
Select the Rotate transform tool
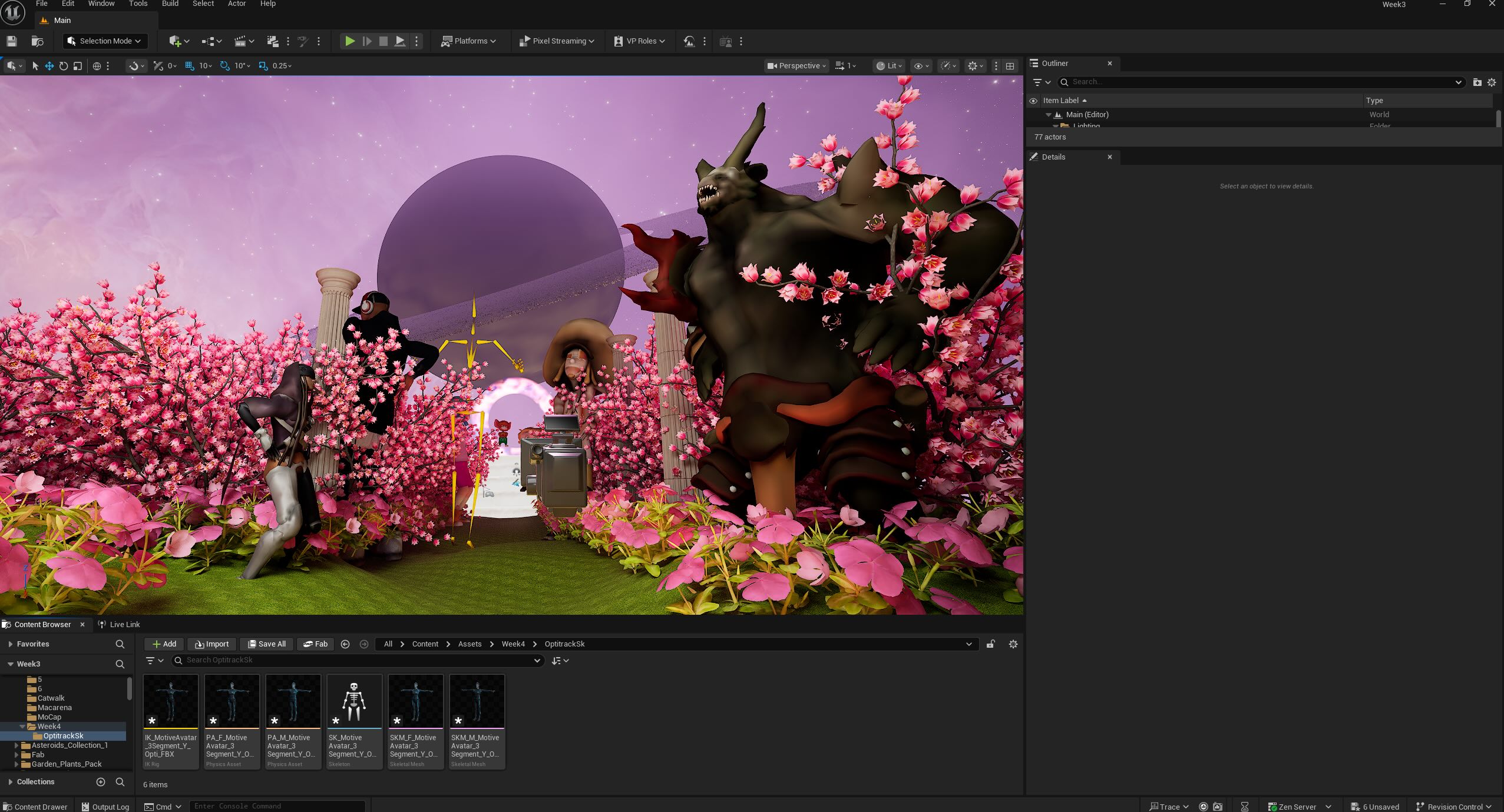(x=64, y=66)
